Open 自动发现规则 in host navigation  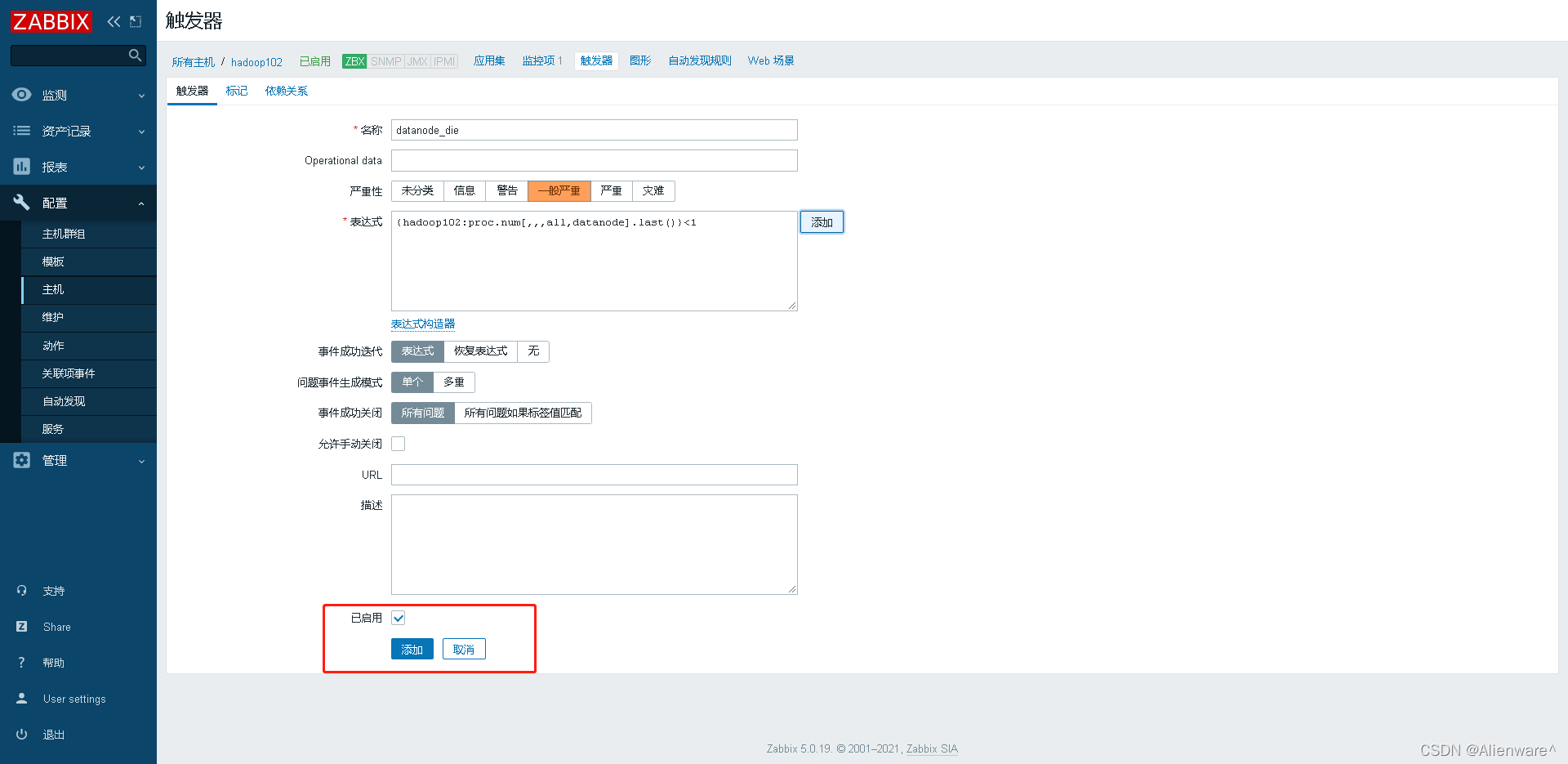[x=700, y=61]
